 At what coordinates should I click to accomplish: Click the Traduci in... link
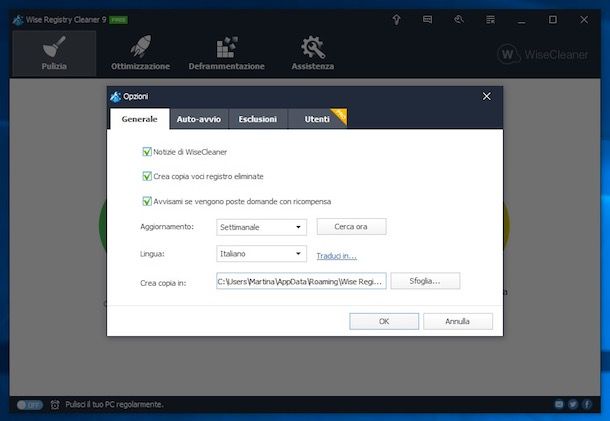337,256
